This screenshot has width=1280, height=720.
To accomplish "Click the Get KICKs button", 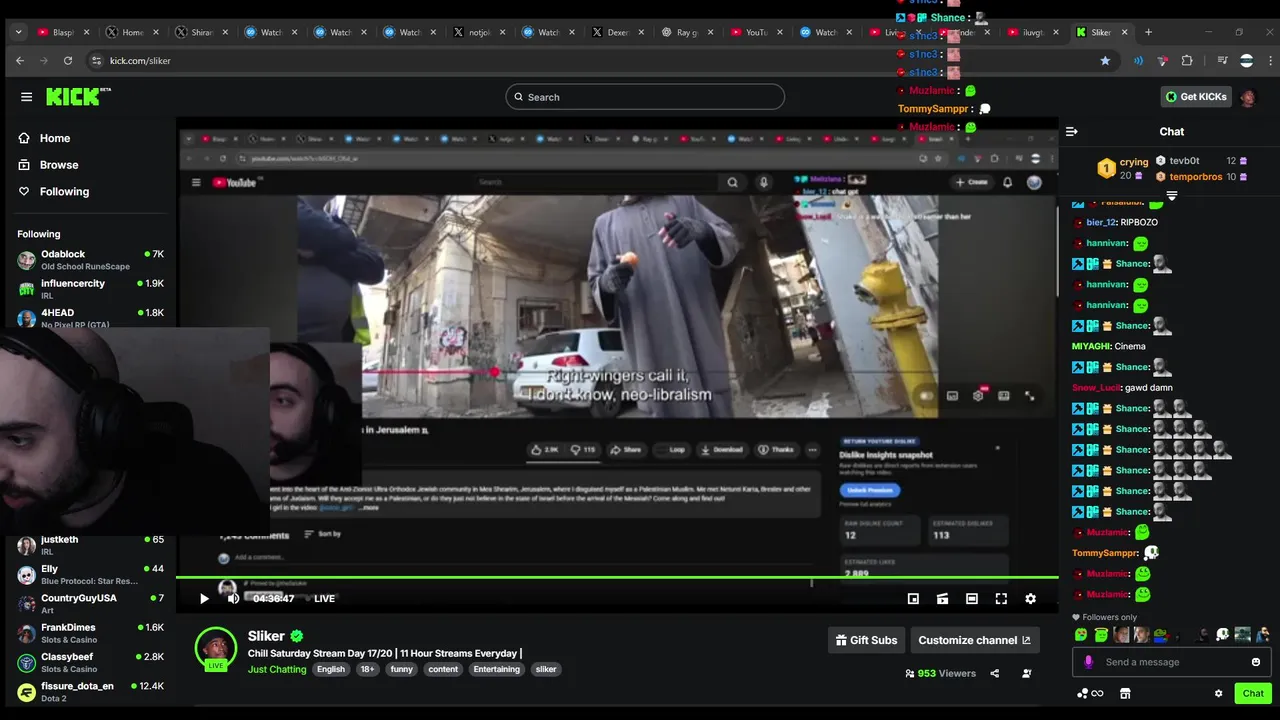I will (1196, 97).
